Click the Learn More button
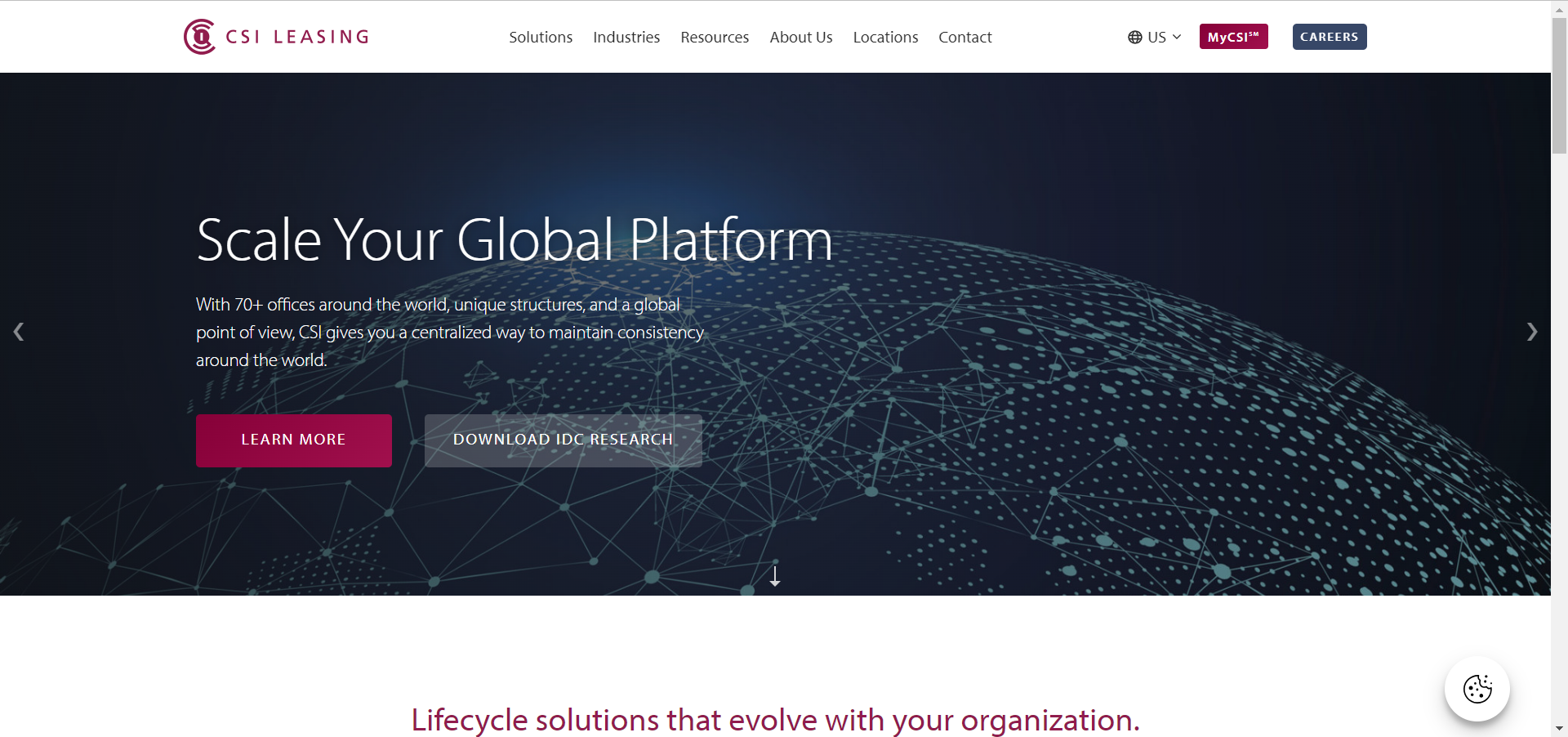The image size is (1568, 737). [294, 440]
